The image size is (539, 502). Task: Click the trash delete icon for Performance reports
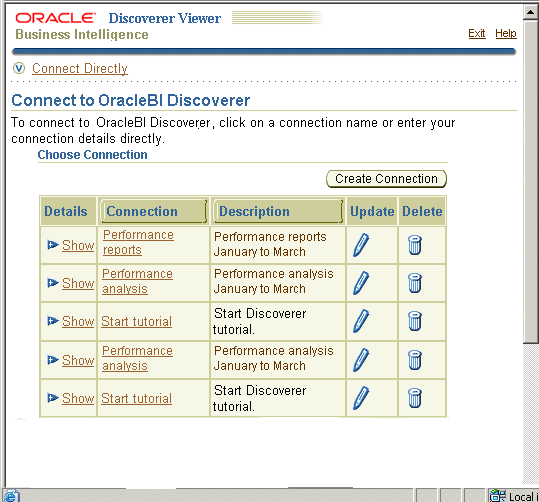pyautogui.click(x=415, y=245)
